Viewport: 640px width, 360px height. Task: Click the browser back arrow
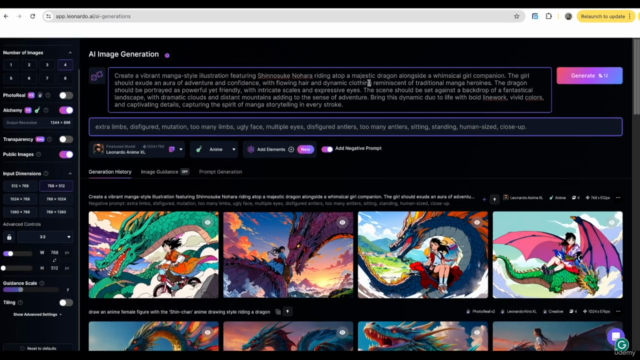tap(6, 16)
